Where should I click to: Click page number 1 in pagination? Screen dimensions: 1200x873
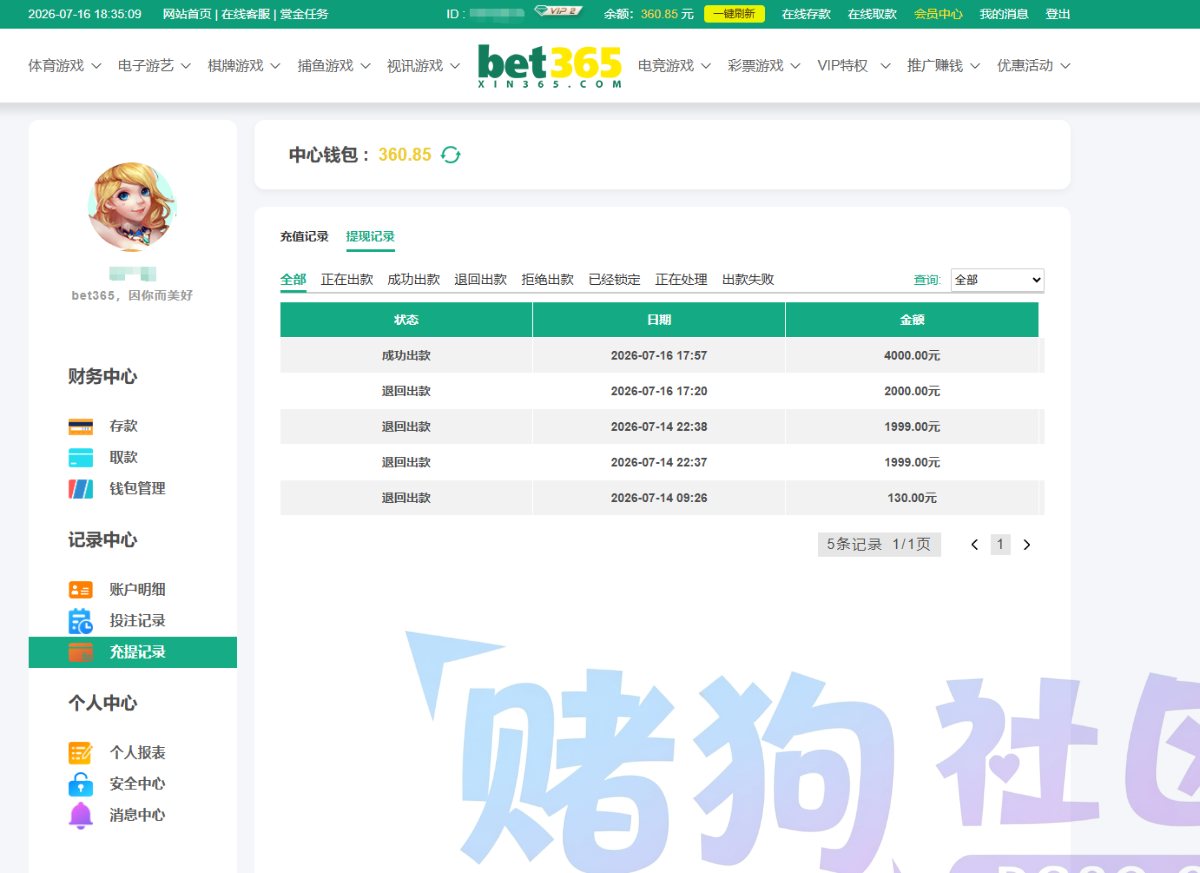[x=1001, y=545]
